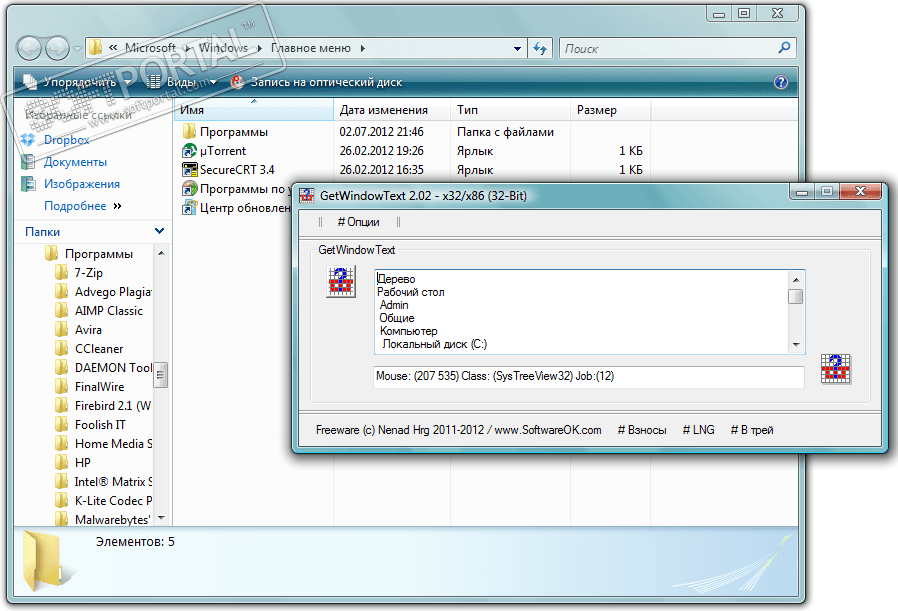The height and width of the screenshot is (611, 898).
Task: Click the address bar folder icon
Action: [96, 48]
